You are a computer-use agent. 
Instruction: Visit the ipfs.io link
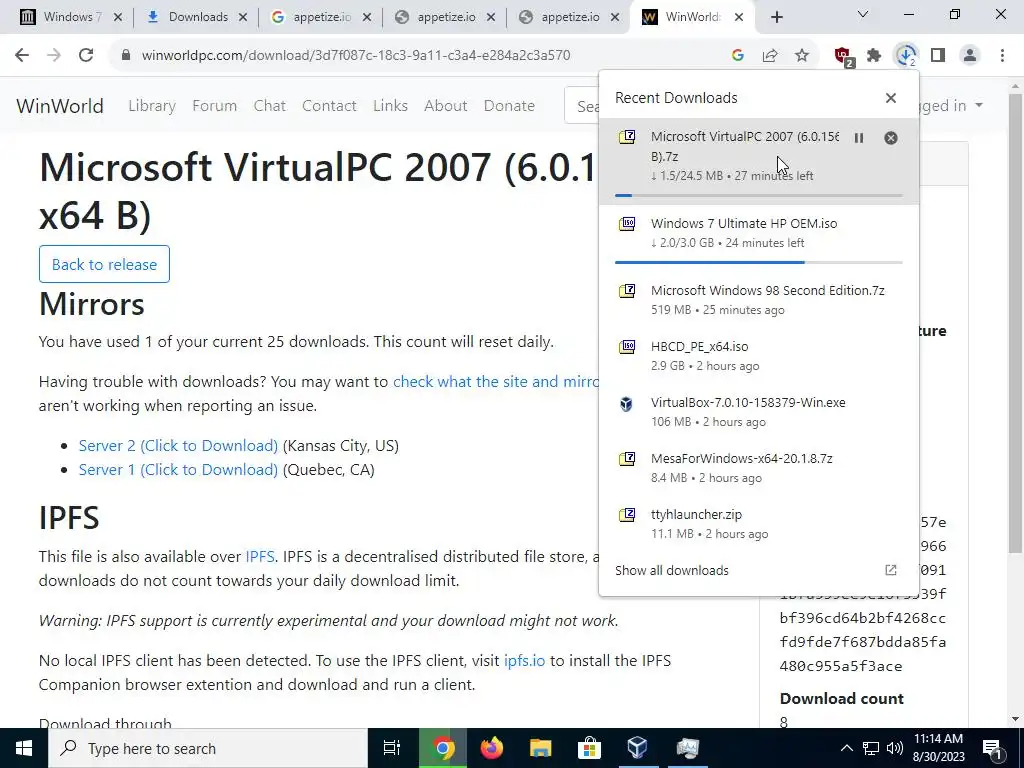coord(524,660)
